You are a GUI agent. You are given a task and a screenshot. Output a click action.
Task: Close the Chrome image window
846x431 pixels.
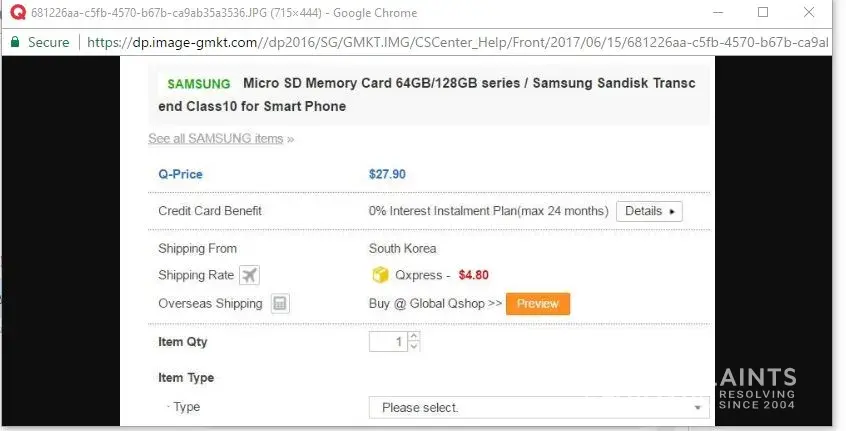(x=809, y=13)
